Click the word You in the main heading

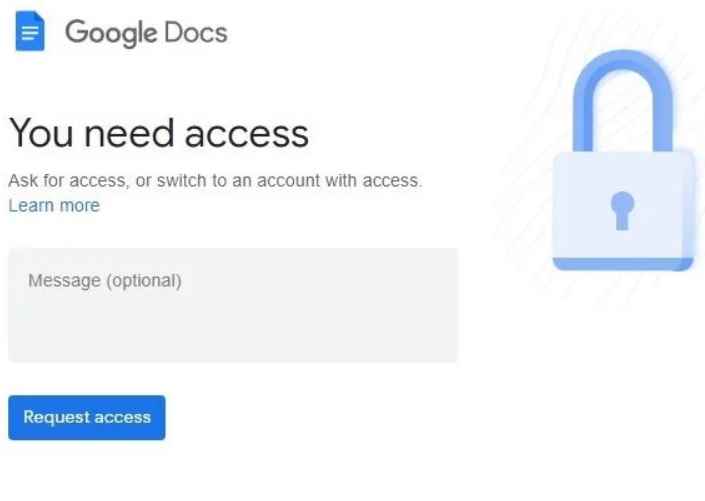[40, 132]
